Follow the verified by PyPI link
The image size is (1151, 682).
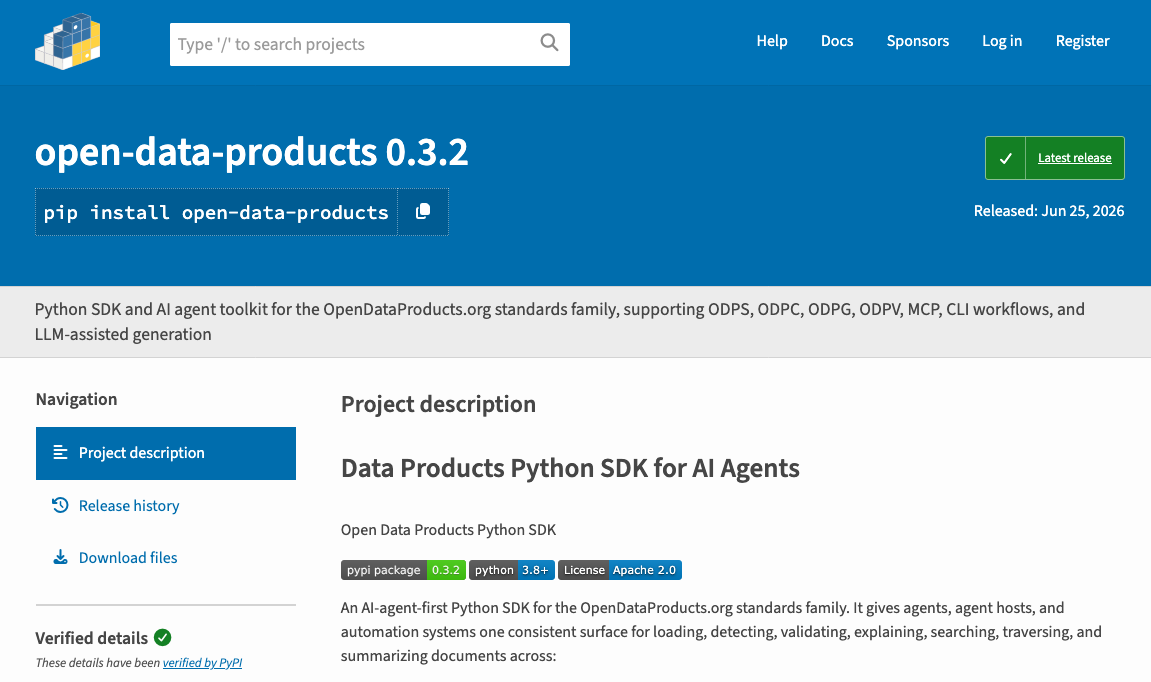[x=203, y=662]
